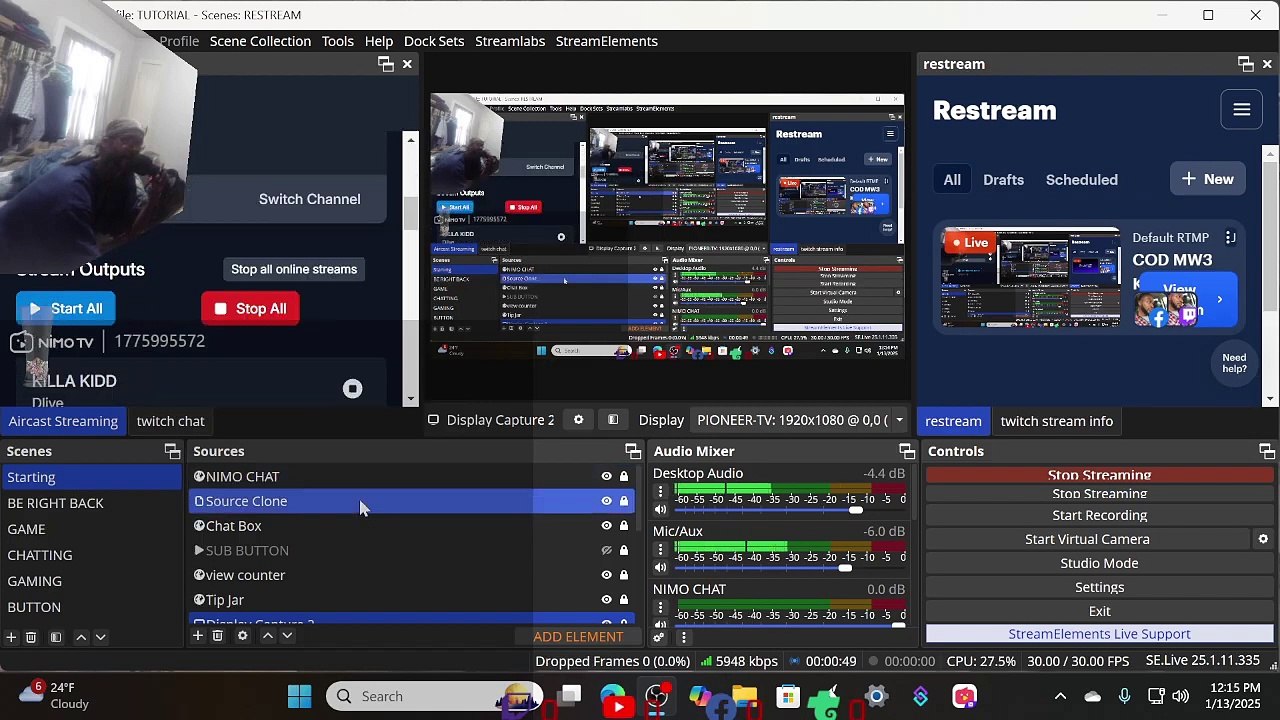Screen dimensions: 1280x720
Task: Mute Mic/Aux speaker icon
Action: tap(660, 568)
